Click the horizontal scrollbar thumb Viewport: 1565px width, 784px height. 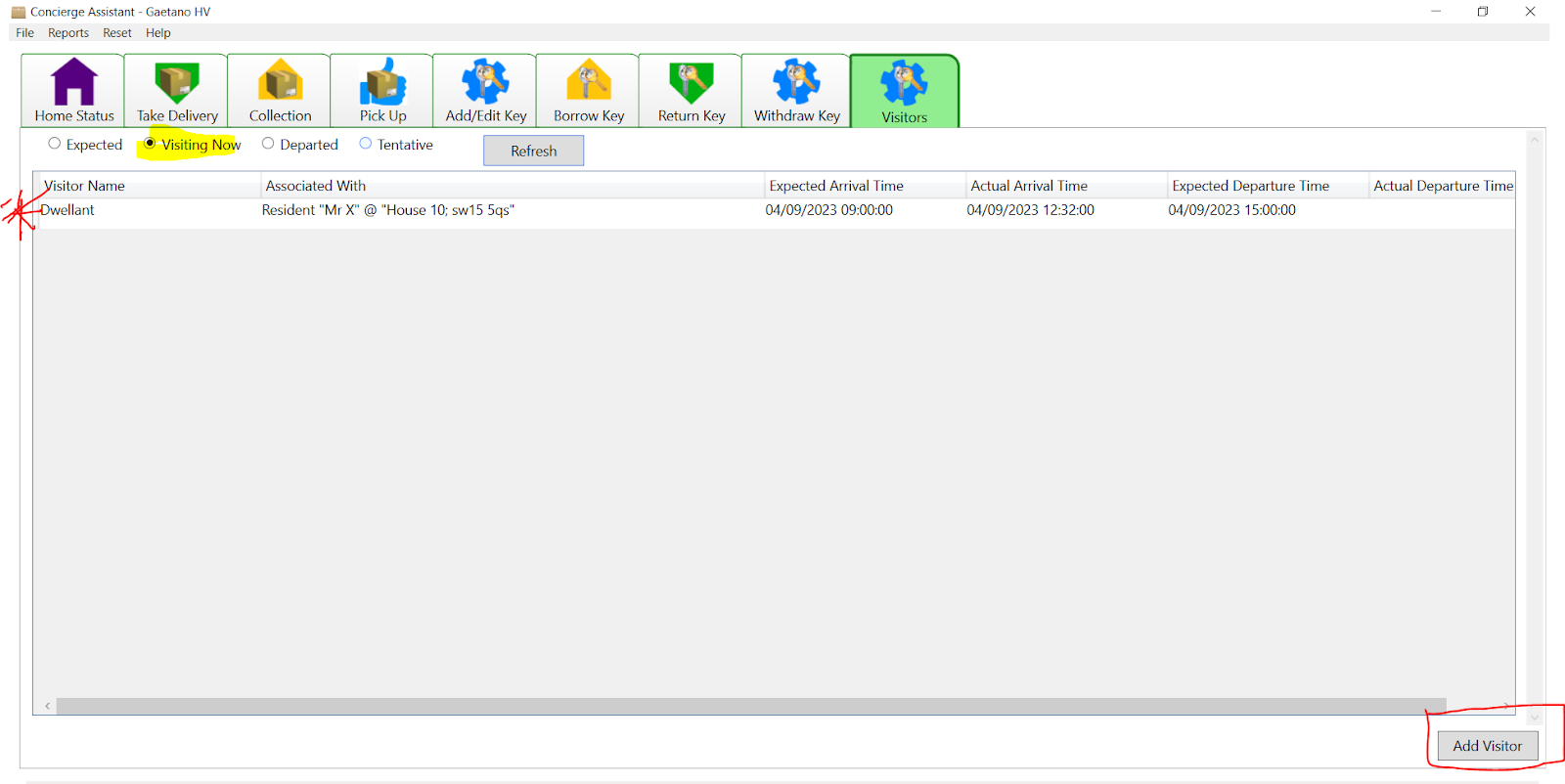coord(751,706)
